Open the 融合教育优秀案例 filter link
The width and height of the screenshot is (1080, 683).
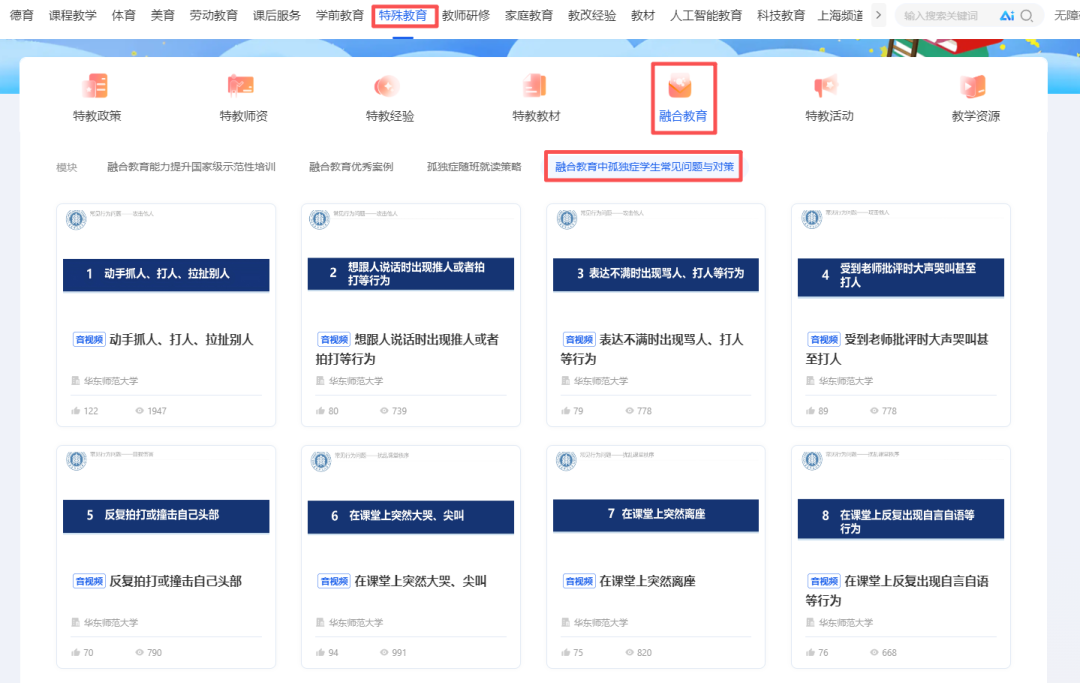pyautogui.click(x=351, y=166)
